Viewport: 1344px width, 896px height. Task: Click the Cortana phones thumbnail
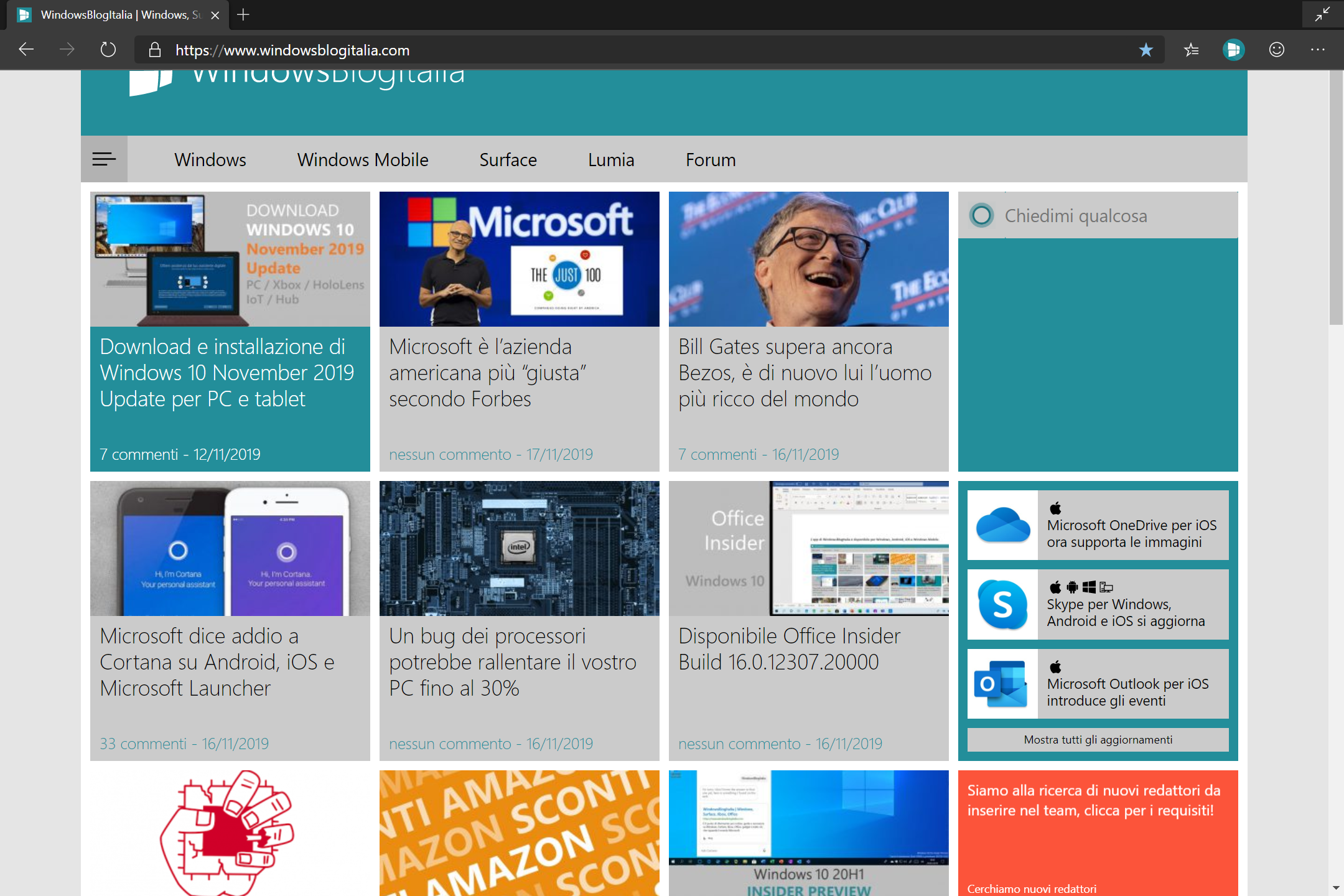tap(230, 548)
